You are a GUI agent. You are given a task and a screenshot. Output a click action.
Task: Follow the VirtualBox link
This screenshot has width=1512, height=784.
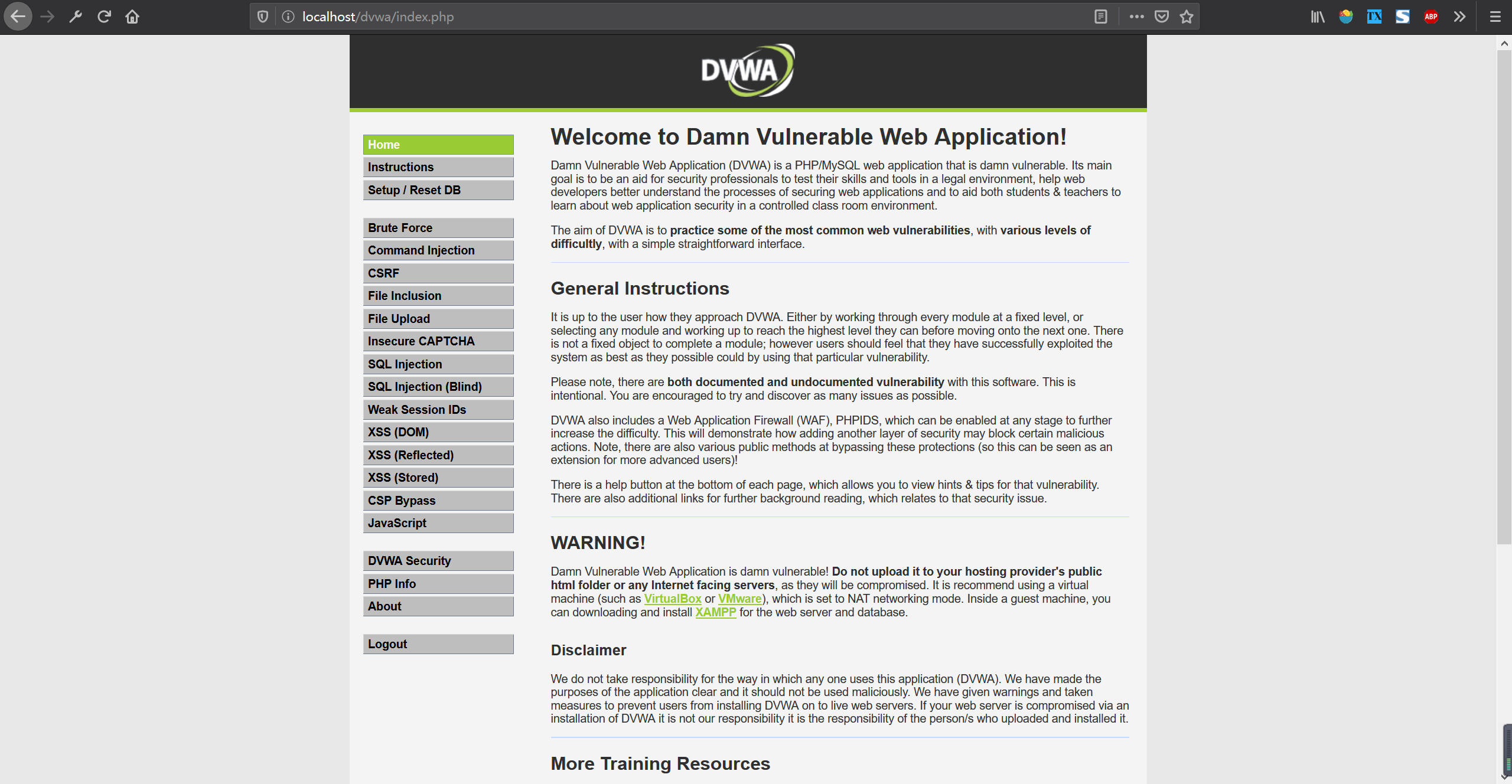(x=672, y=599)
